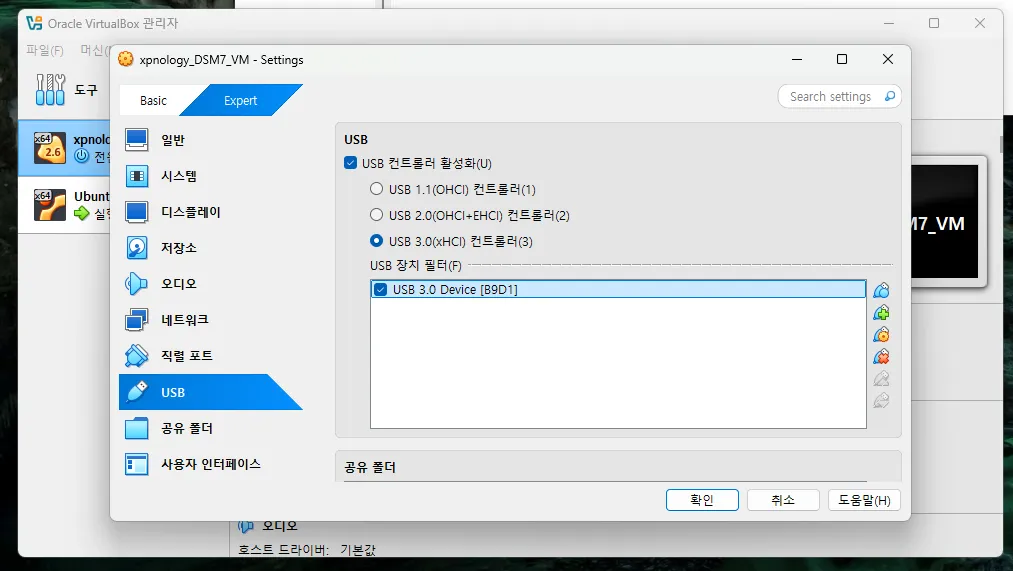Select the USB category in sidebar
This screenshot has width=1013, height=571.
pos(211,392)
